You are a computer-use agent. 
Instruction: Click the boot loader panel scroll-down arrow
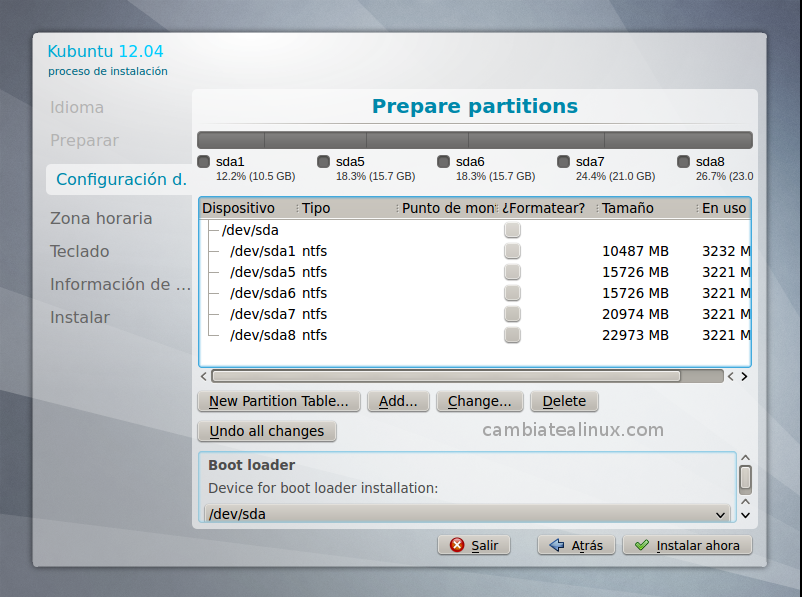[745, 516]
